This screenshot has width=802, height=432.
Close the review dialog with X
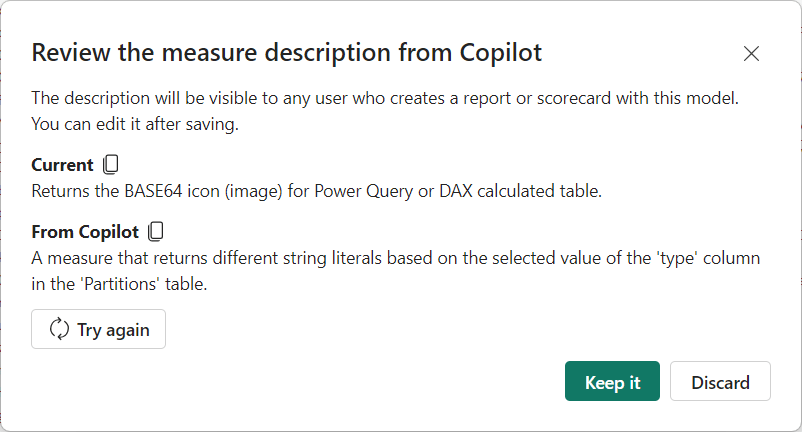click(x=751, y=54)
